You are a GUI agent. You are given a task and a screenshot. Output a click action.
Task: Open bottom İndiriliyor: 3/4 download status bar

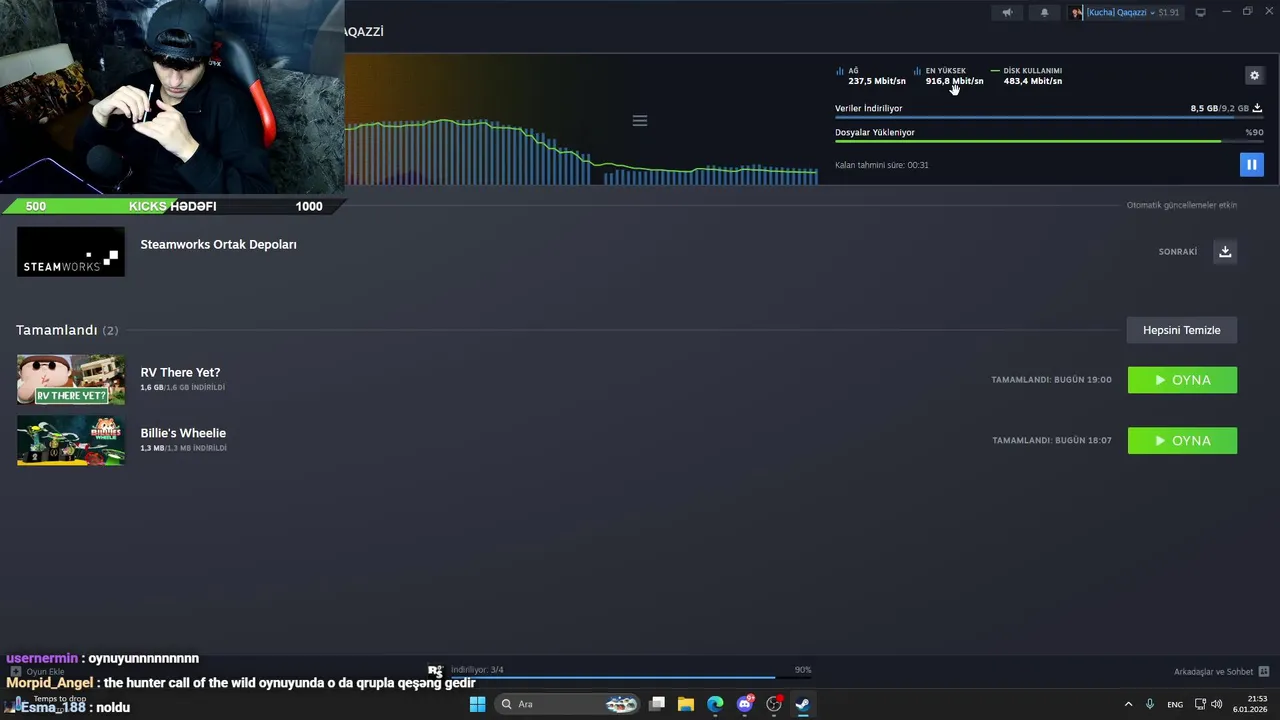click(x=630, y=670)
